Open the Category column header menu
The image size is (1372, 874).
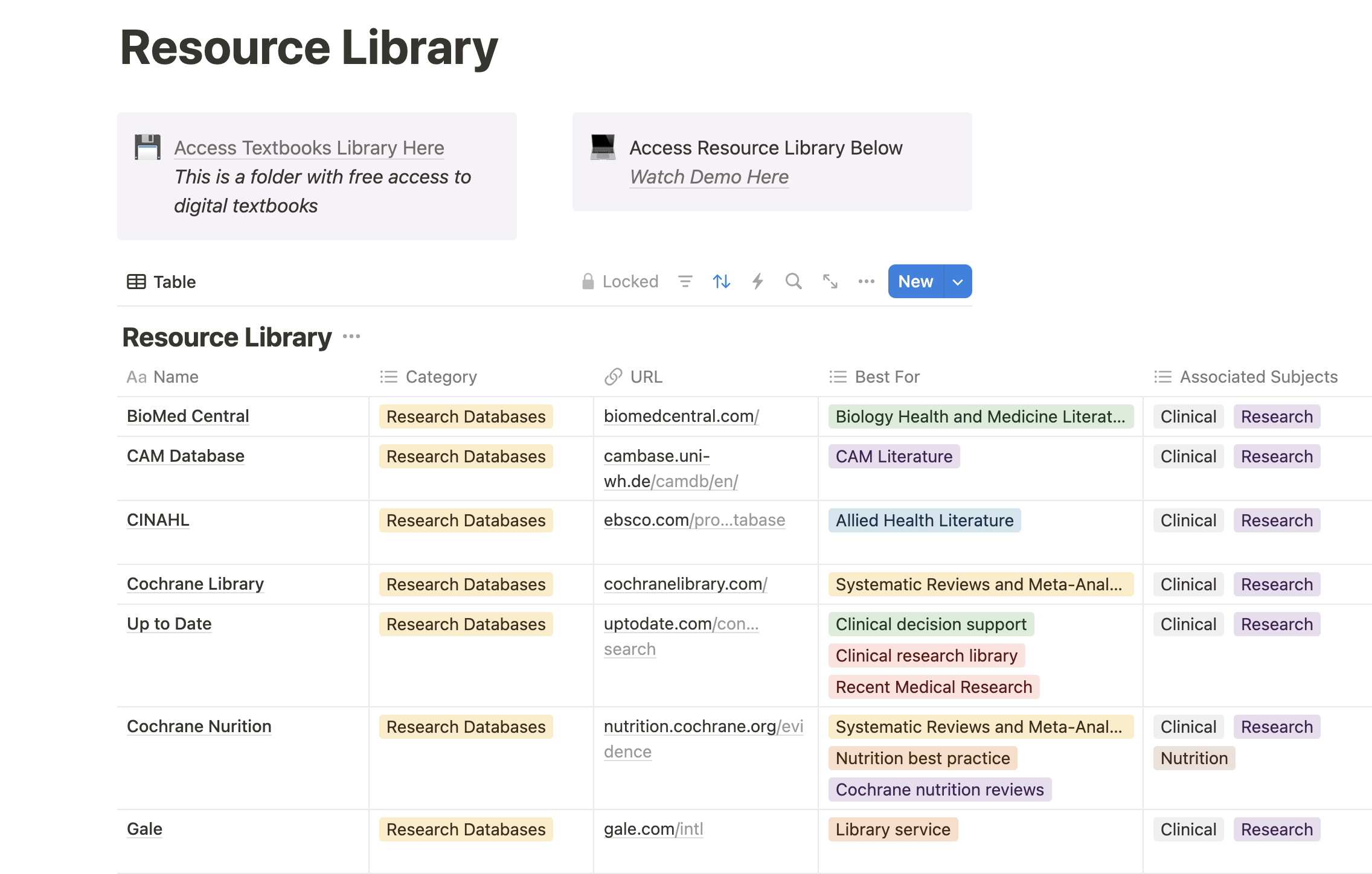[x=441, y=377]
